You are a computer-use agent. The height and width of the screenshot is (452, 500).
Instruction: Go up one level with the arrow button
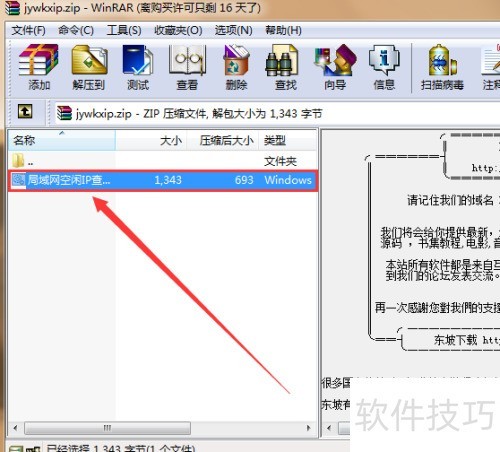[25, 111]
